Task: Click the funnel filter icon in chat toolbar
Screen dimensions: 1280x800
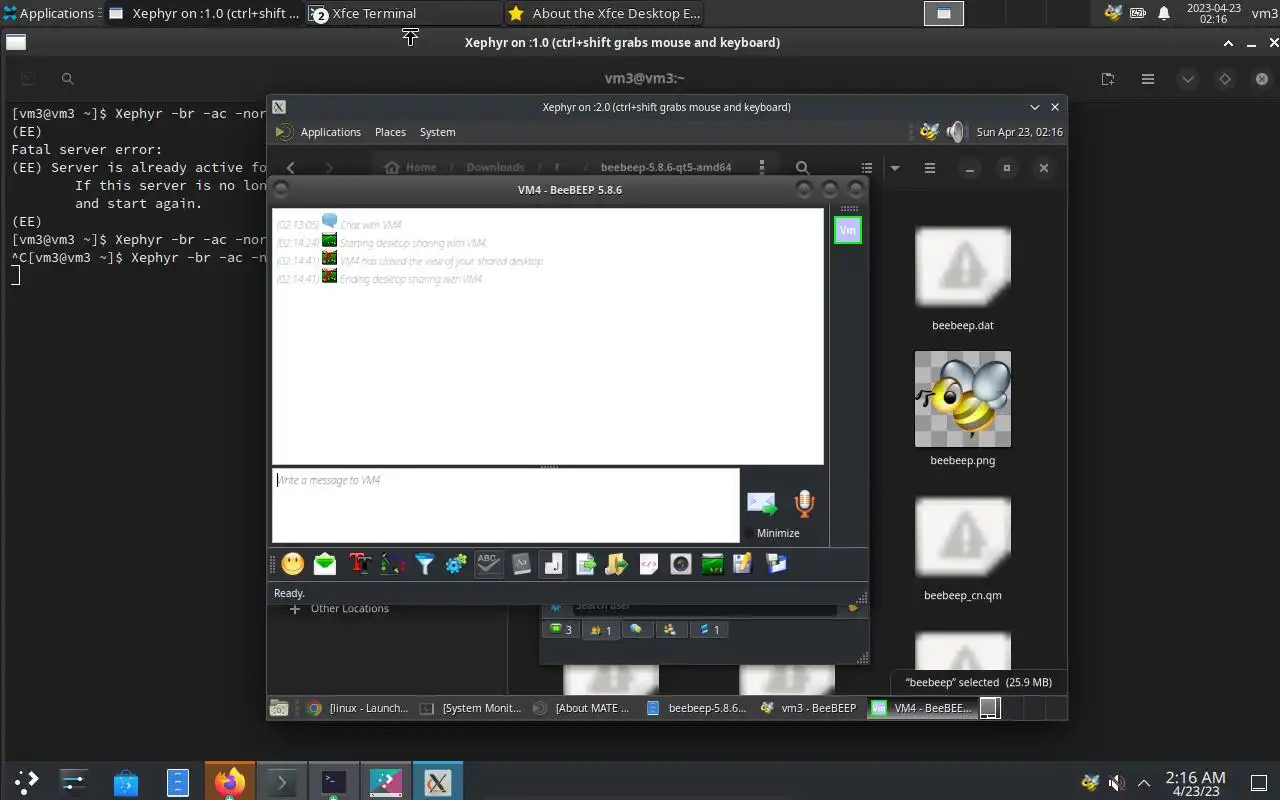Action: click(425, 564)
